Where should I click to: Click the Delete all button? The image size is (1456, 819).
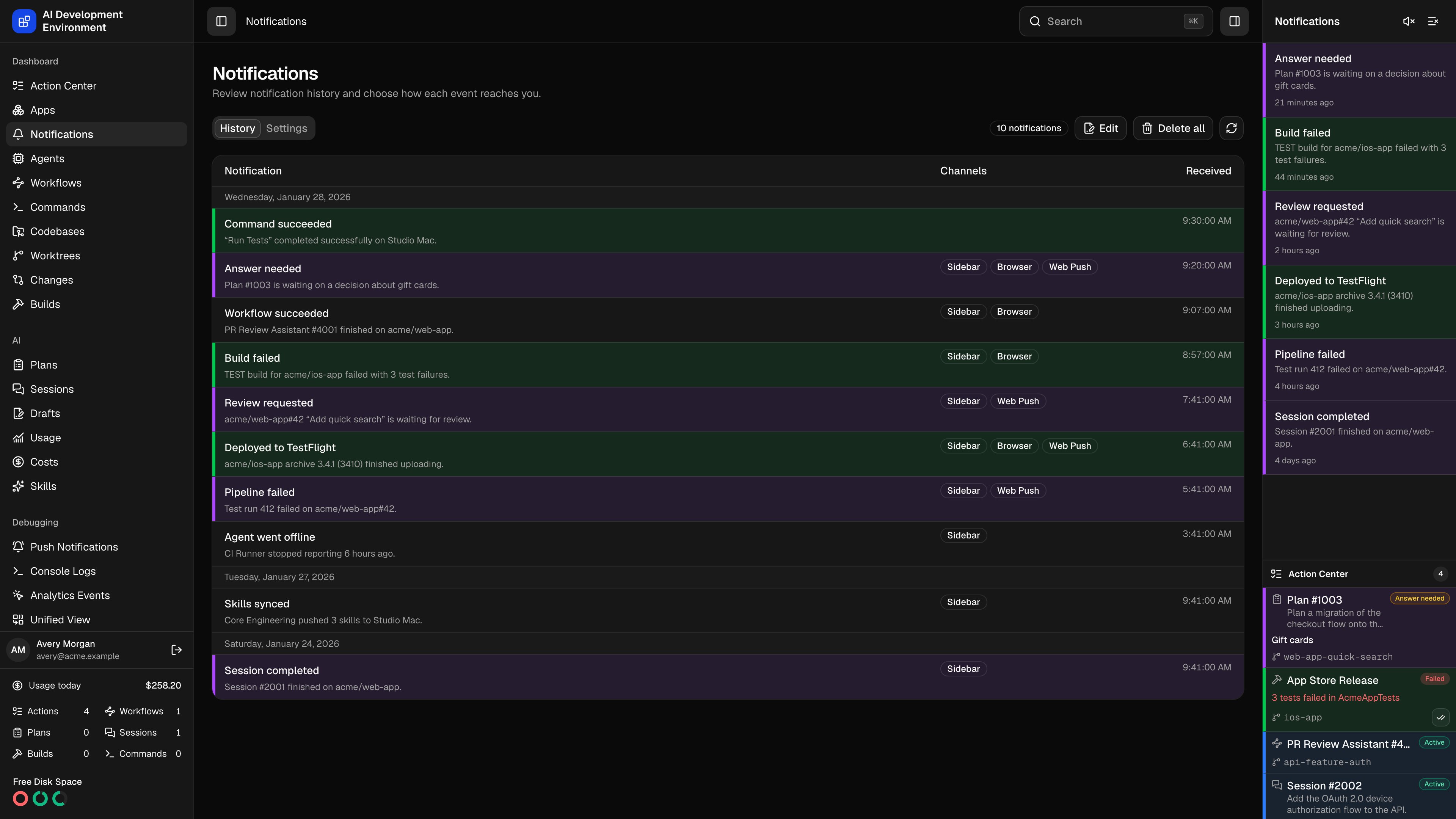[1173, 128]
